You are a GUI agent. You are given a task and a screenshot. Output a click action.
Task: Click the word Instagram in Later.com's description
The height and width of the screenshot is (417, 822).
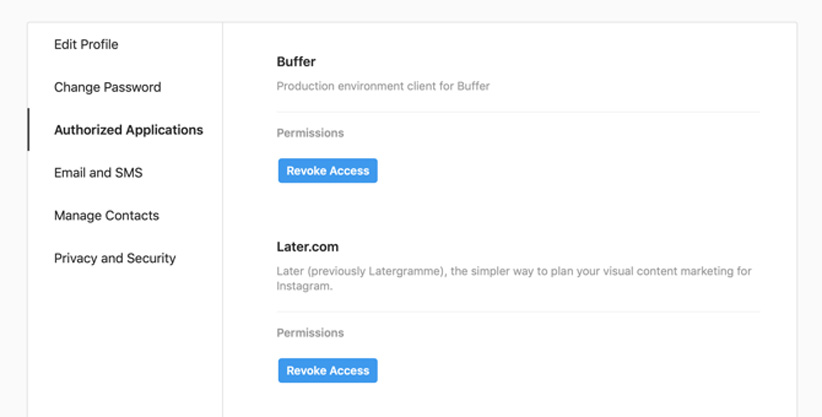(304, 285)
